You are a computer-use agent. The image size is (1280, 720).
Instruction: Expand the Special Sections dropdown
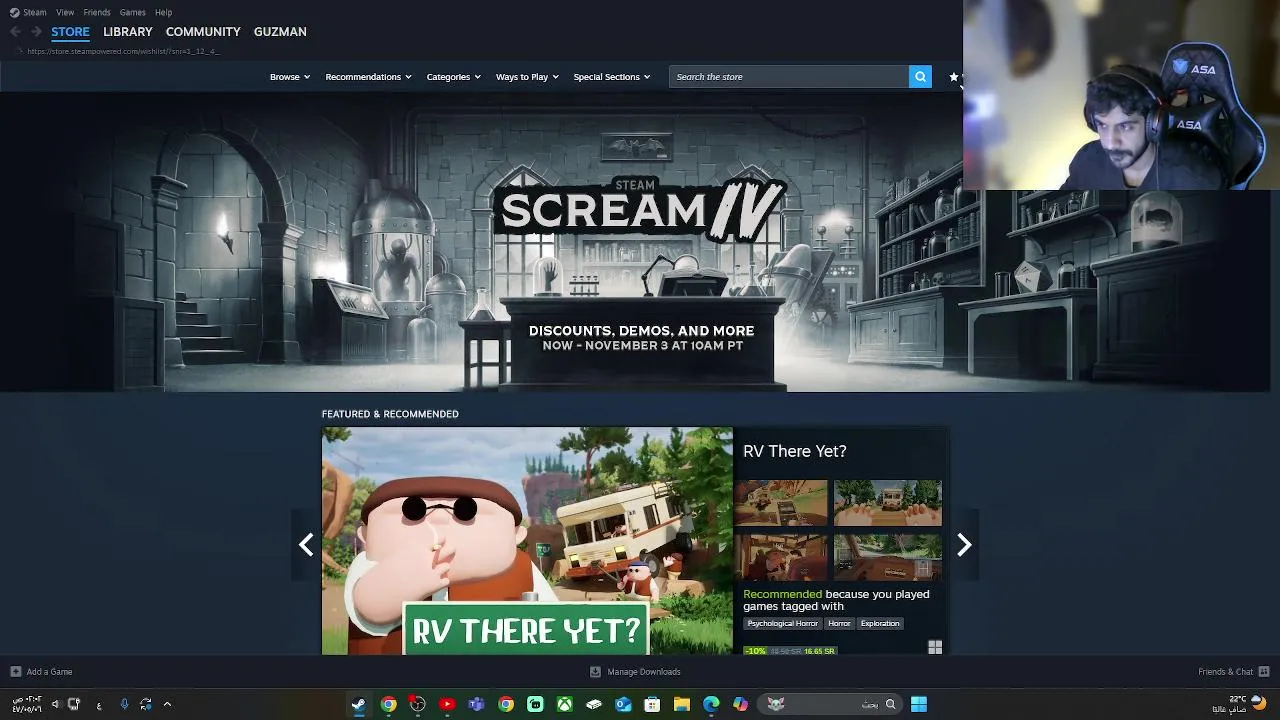611,77
